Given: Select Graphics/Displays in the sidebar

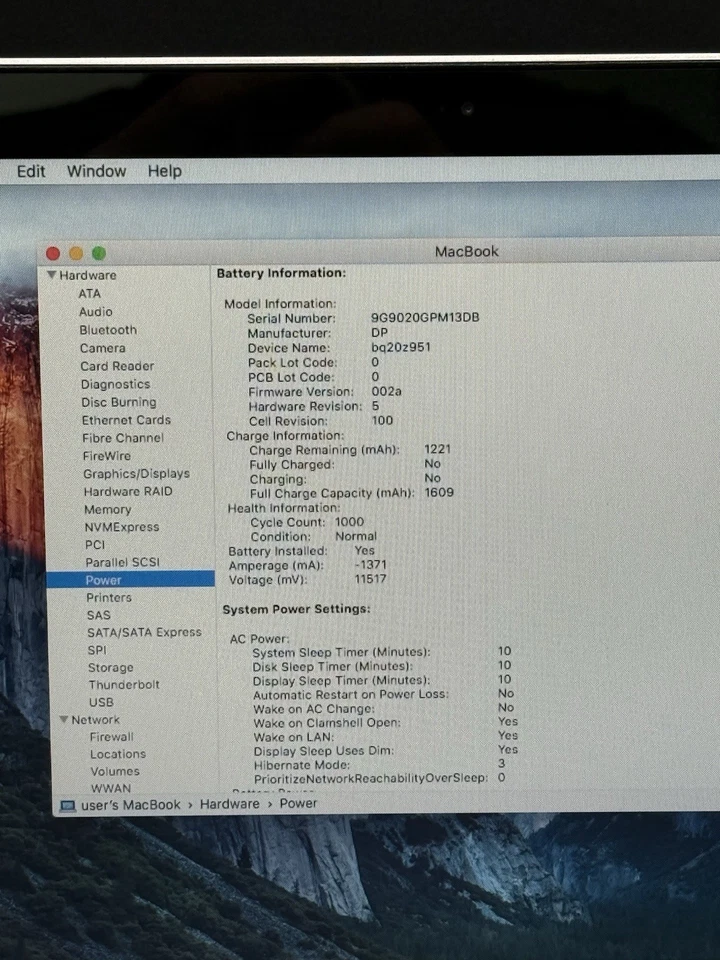Looking at the screenshot, I should [x=137, y=473].
